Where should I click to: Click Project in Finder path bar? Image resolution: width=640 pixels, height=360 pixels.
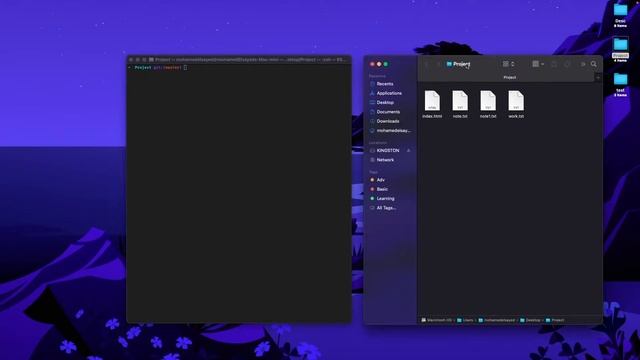pyautogui.click(x=555, y=320)
